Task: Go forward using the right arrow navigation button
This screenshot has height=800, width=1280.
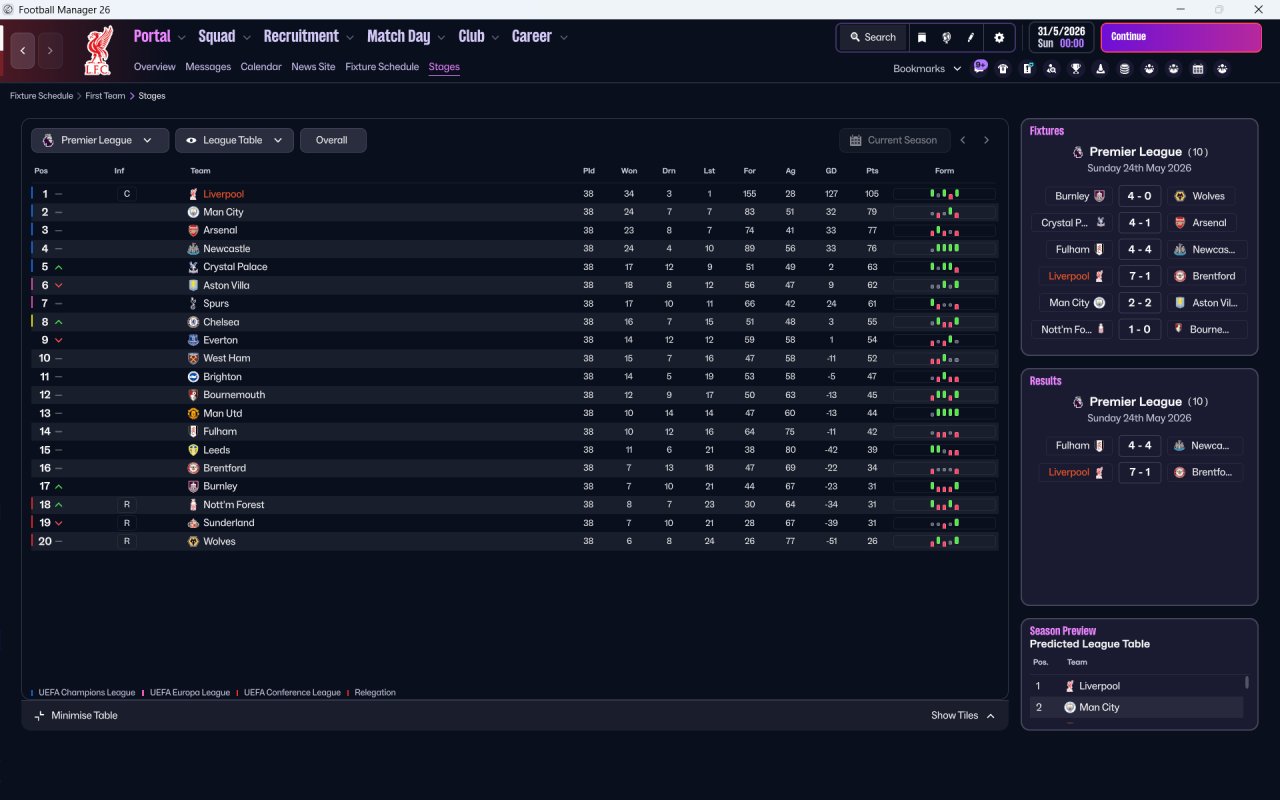Action: tap(50, 50)
